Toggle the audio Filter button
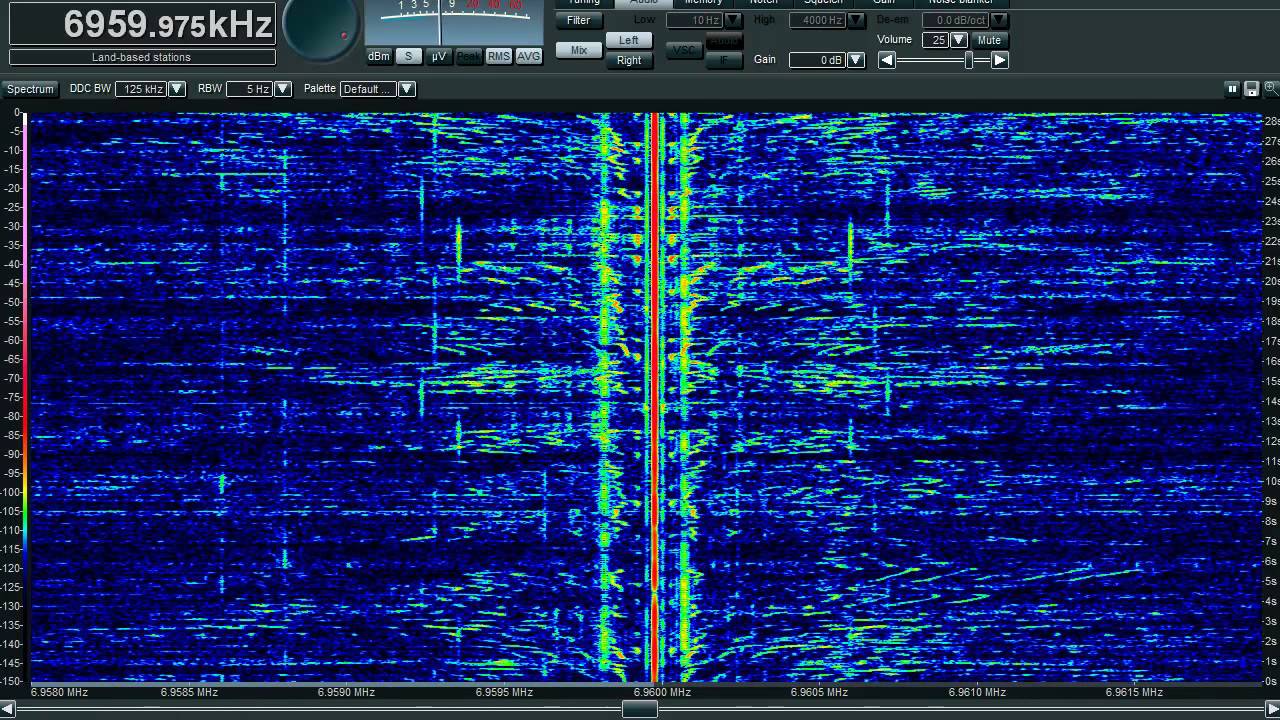The image size is (1280, 720). (x=578, y=20)
